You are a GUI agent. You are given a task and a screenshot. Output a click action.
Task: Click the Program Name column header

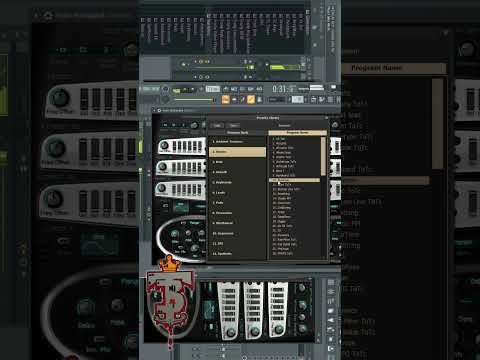pos(297,133)
